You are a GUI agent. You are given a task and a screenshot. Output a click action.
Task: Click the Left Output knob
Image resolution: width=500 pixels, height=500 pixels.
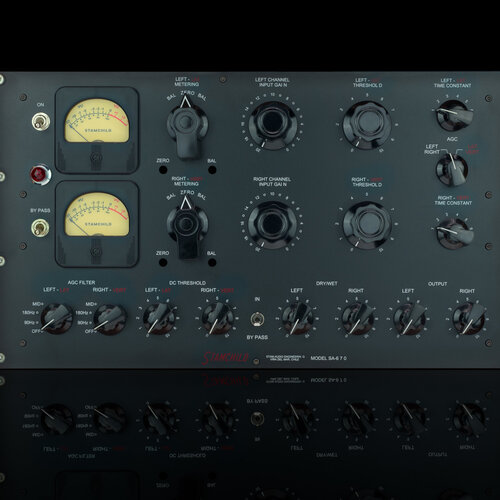[409, 319]
